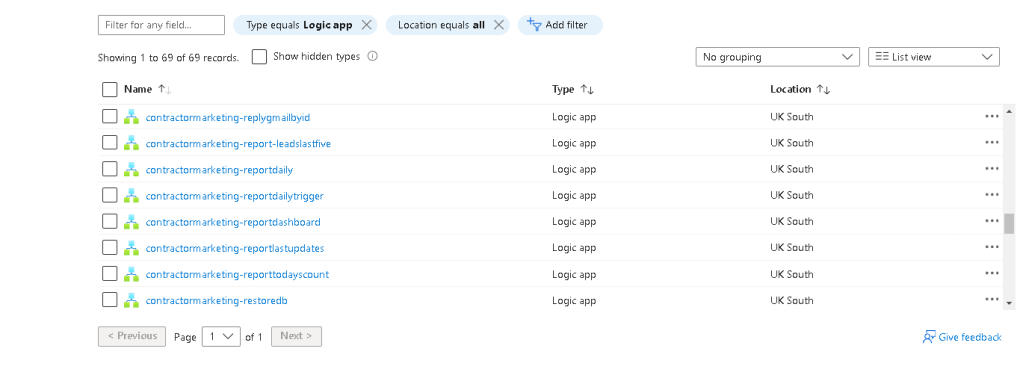The image size is (1023, 381).
Task: Click the scrollbar down arrow
Action: 1009,303
